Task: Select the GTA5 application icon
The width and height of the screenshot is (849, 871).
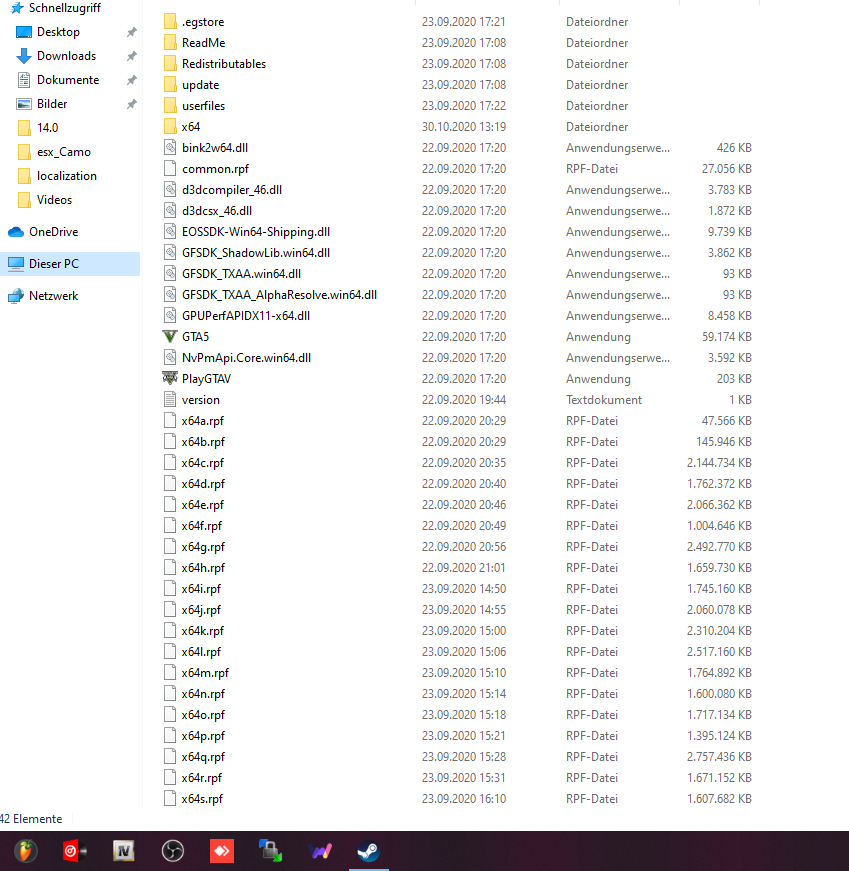Action: [x=169, y=337]
